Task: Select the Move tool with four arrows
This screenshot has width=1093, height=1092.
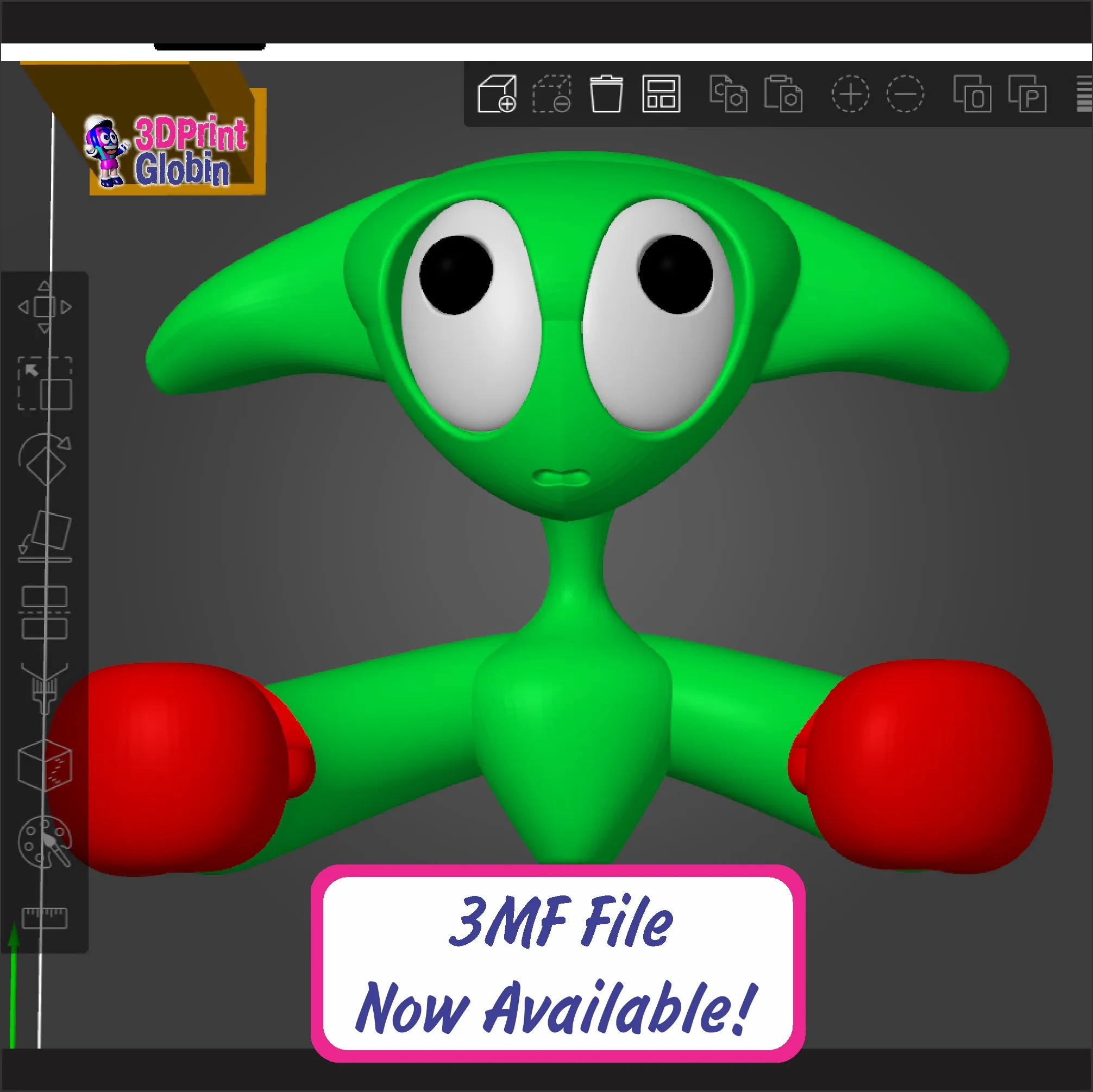Action: 45,307
